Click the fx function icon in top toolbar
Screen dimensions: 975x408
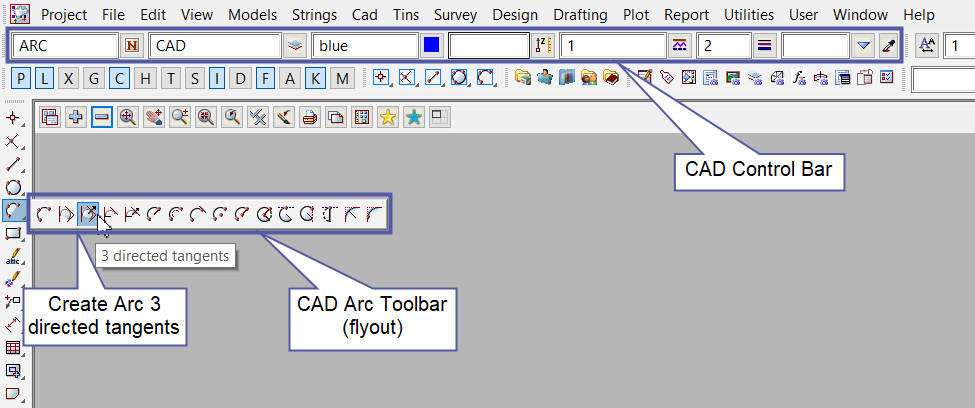click(x=798, y=78)
